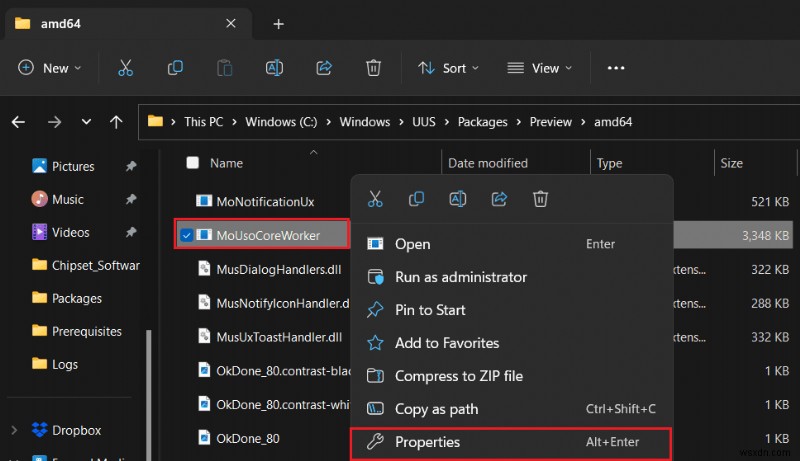Expand chevron after Preview in address bar
Screen dimensions: 800x461
583,122
